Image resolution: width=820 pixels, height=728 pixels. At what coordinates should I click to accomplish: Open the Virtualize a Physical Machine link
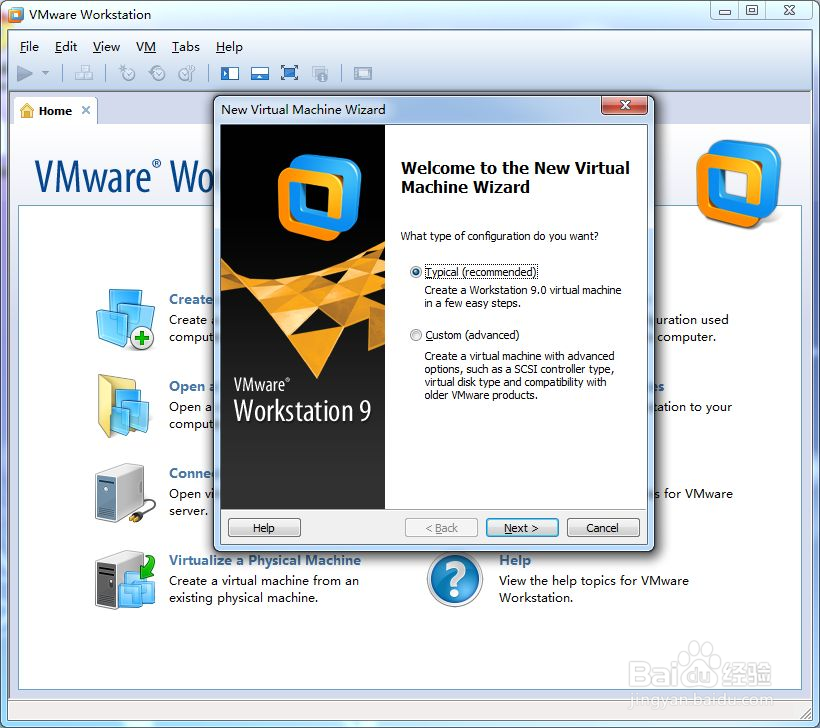(265, 560)
